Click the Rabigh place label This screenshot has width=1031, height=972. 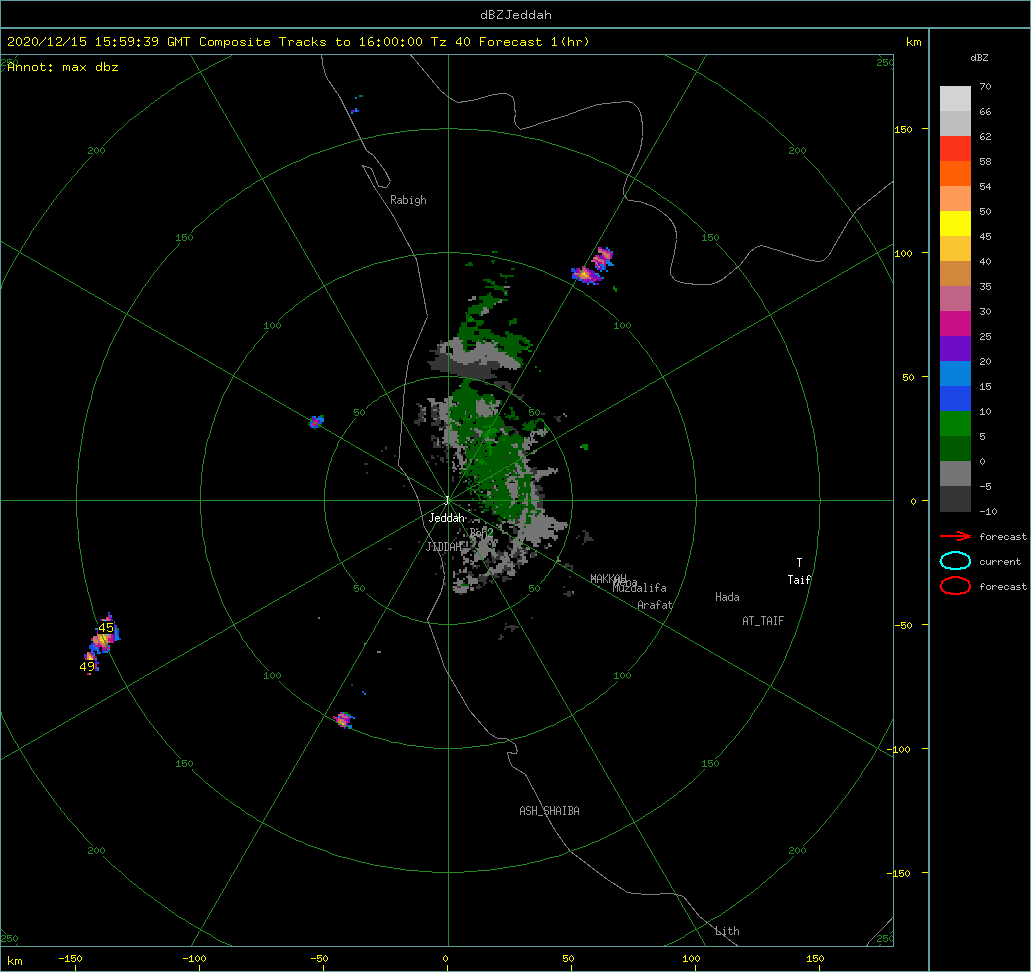point(408,200)
